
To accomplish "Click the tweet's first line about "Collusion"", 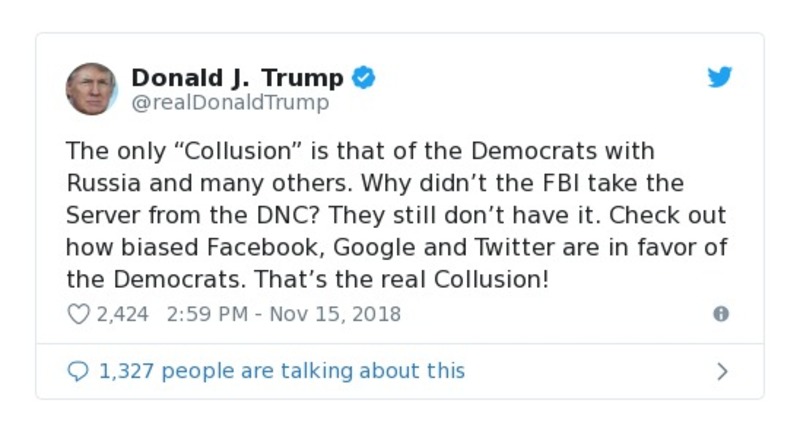I will tap(360, 152).
